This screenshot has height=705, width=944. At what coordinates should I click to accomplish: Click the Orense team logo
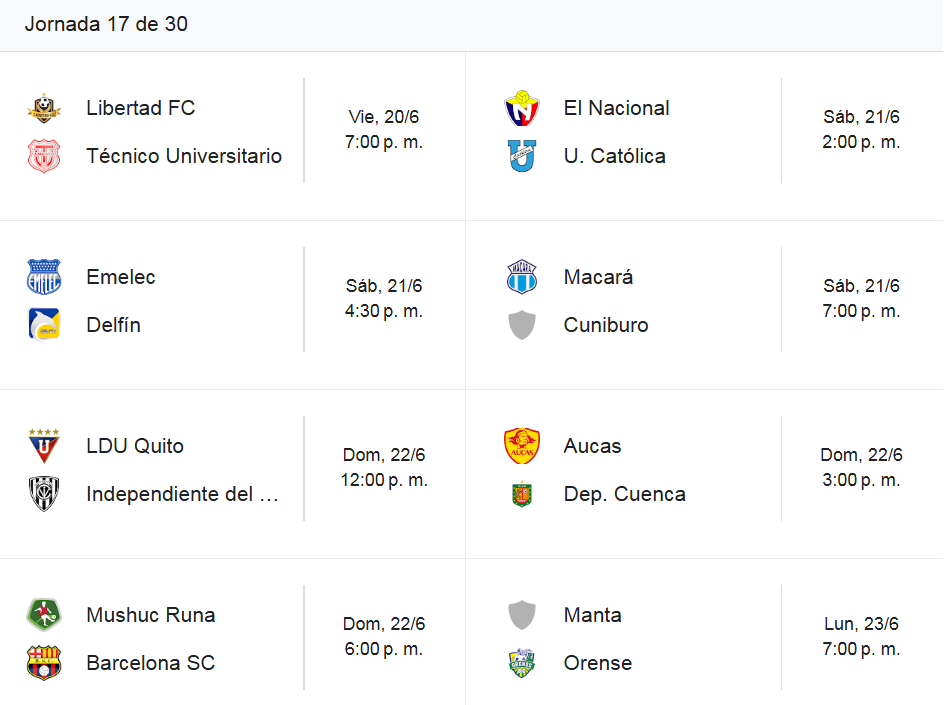coord(522,663)
